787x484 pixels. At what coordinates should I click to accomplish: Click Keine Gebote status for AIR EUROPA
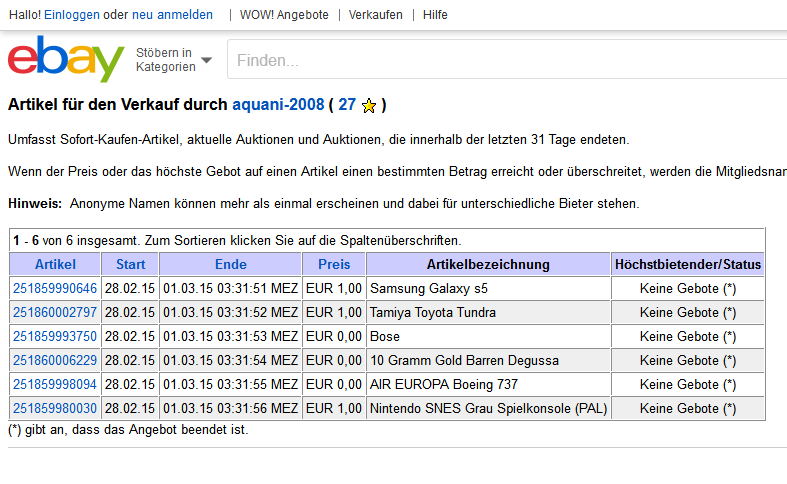pos(688,385)
